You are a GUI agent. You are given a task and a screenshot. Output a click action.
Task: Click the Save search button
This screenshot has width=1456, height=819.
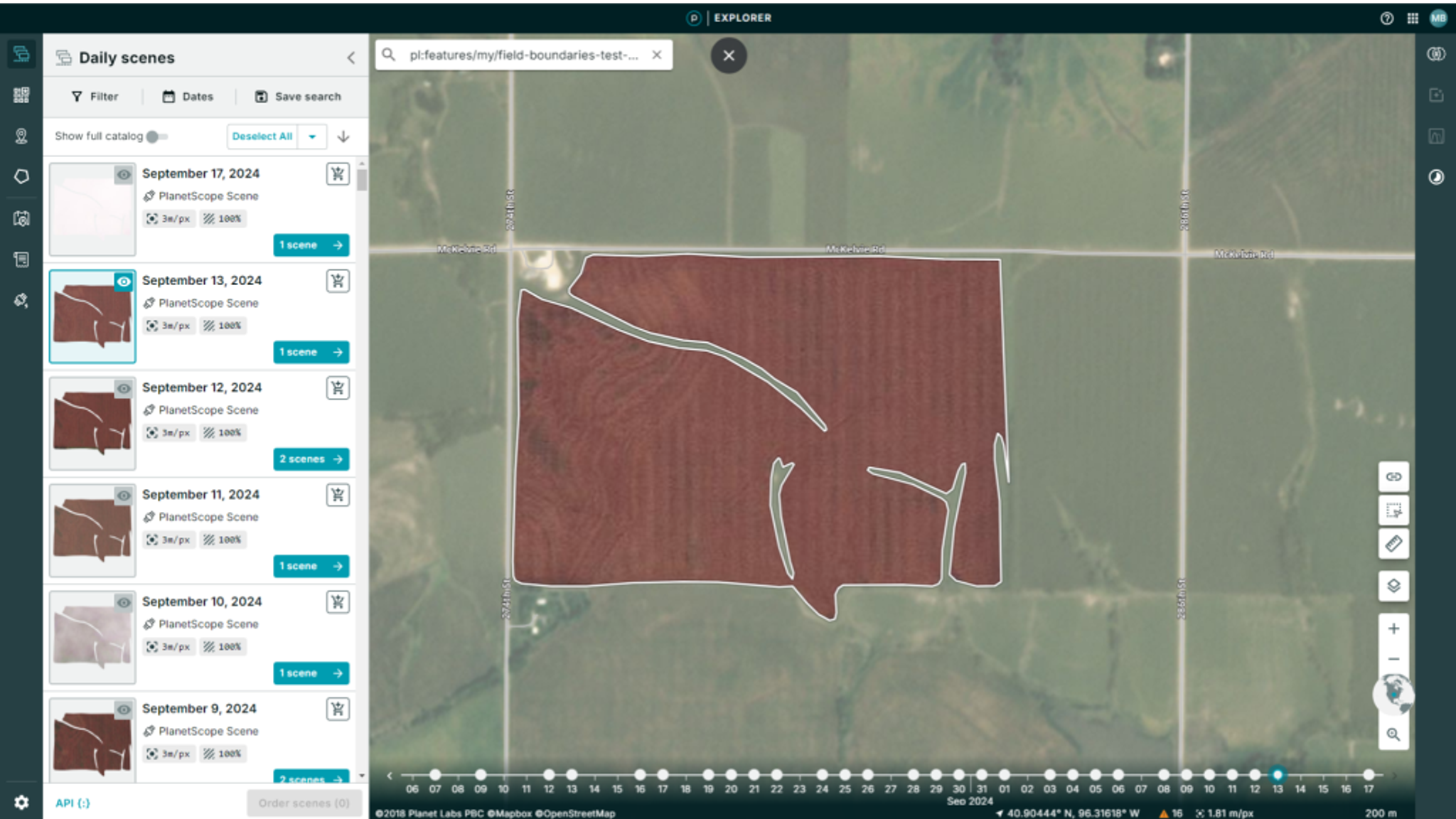coord(298,97)
